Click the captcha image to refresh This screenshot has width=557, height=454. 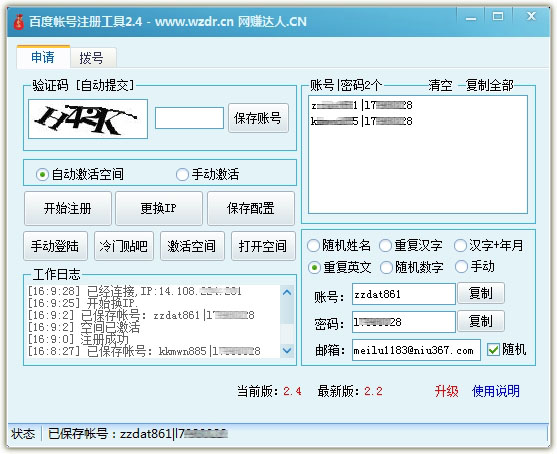88,119
